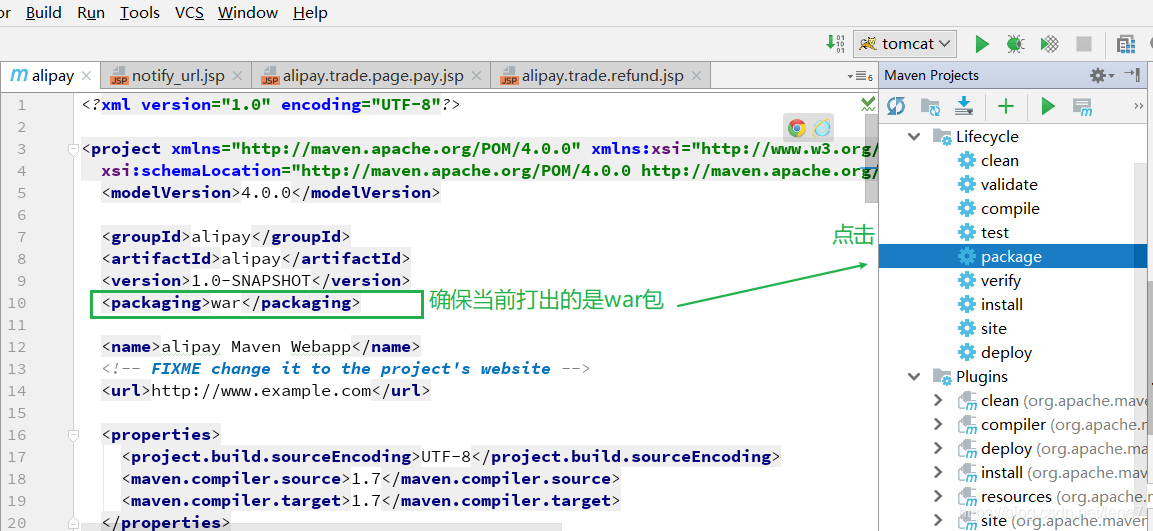Close the notify_url.jsp tab
Screen dimensions: 1153x531
pyautogui.click(x=237, y=76)
